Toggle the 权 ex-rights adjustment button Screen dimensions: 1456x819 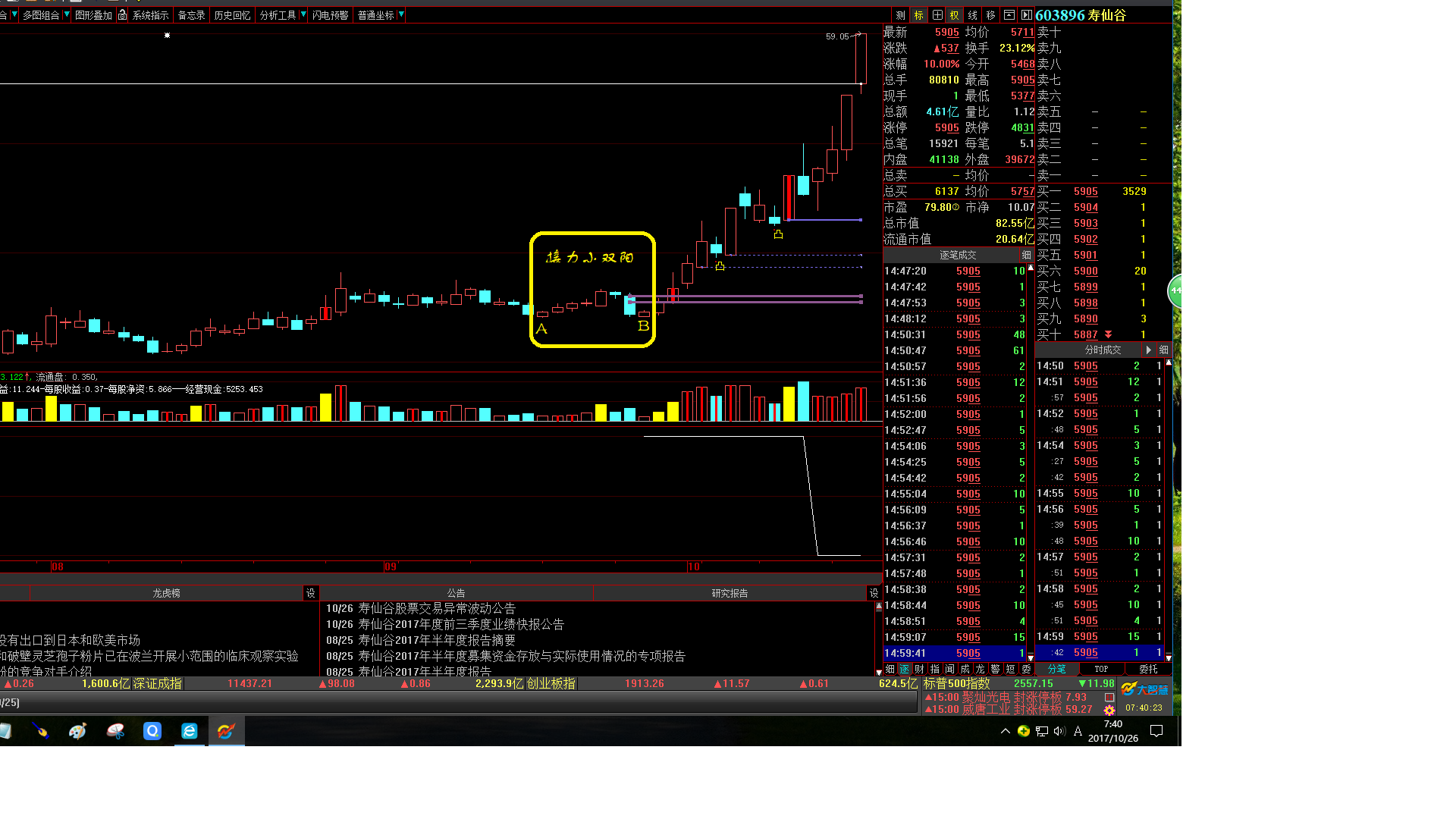tap(955, 15)
